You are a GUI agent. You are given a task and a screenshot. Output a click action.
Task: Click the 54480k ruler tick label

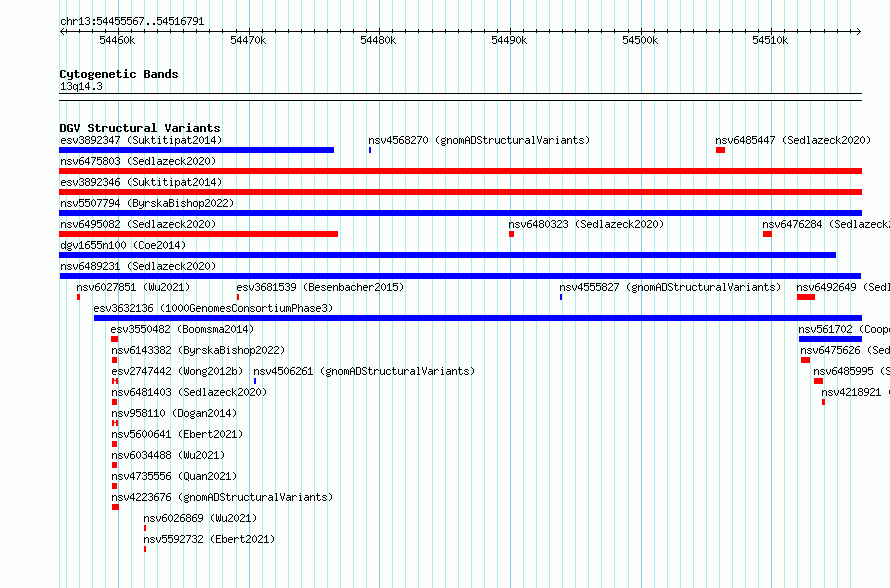pyautogui.click(x=378, y=40)
